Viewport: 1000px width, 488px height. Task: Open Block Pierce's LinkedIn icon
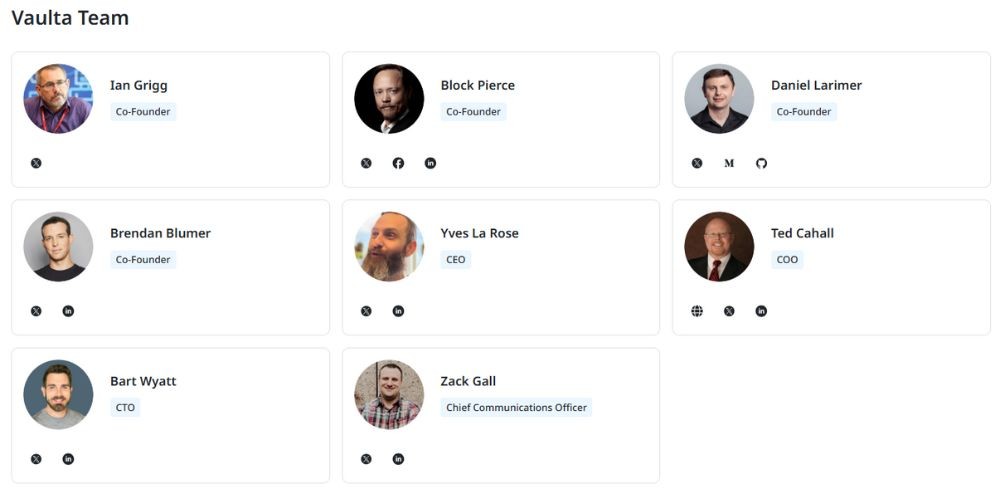430,163
